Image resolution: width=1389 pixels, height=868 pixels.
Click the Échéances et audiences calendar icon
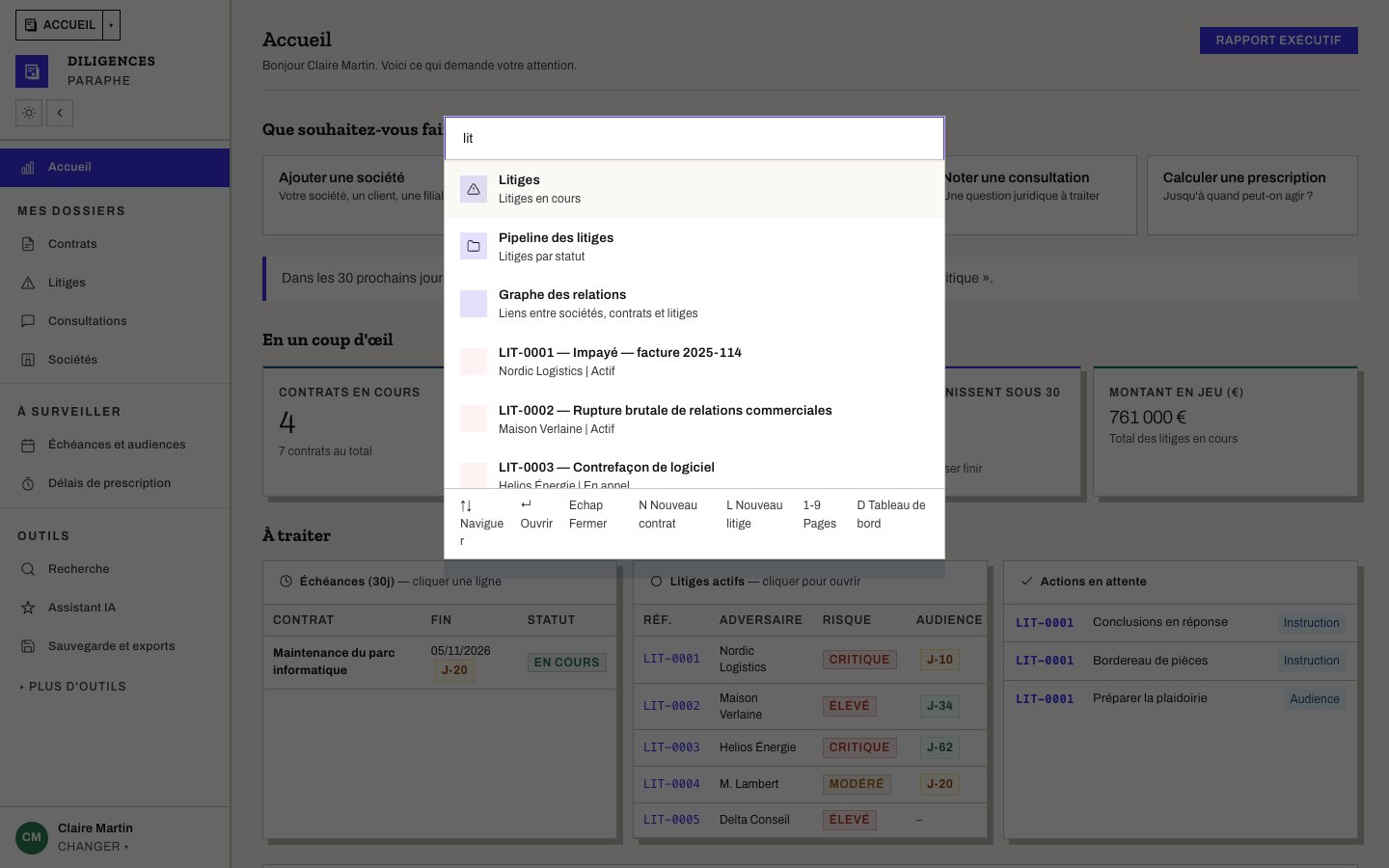pos(28,445)
